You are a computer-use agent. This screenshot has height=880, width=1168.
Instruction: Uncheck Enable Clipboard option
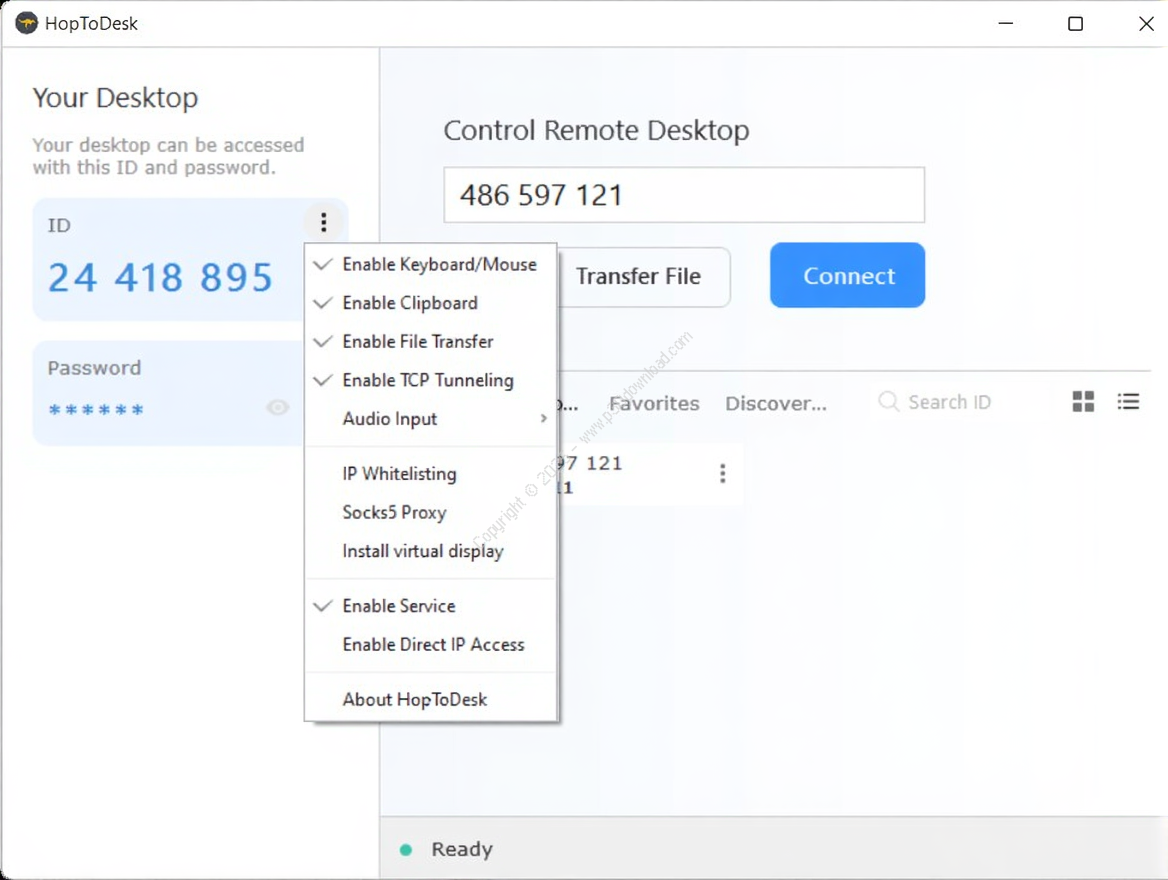coord(410,303)
